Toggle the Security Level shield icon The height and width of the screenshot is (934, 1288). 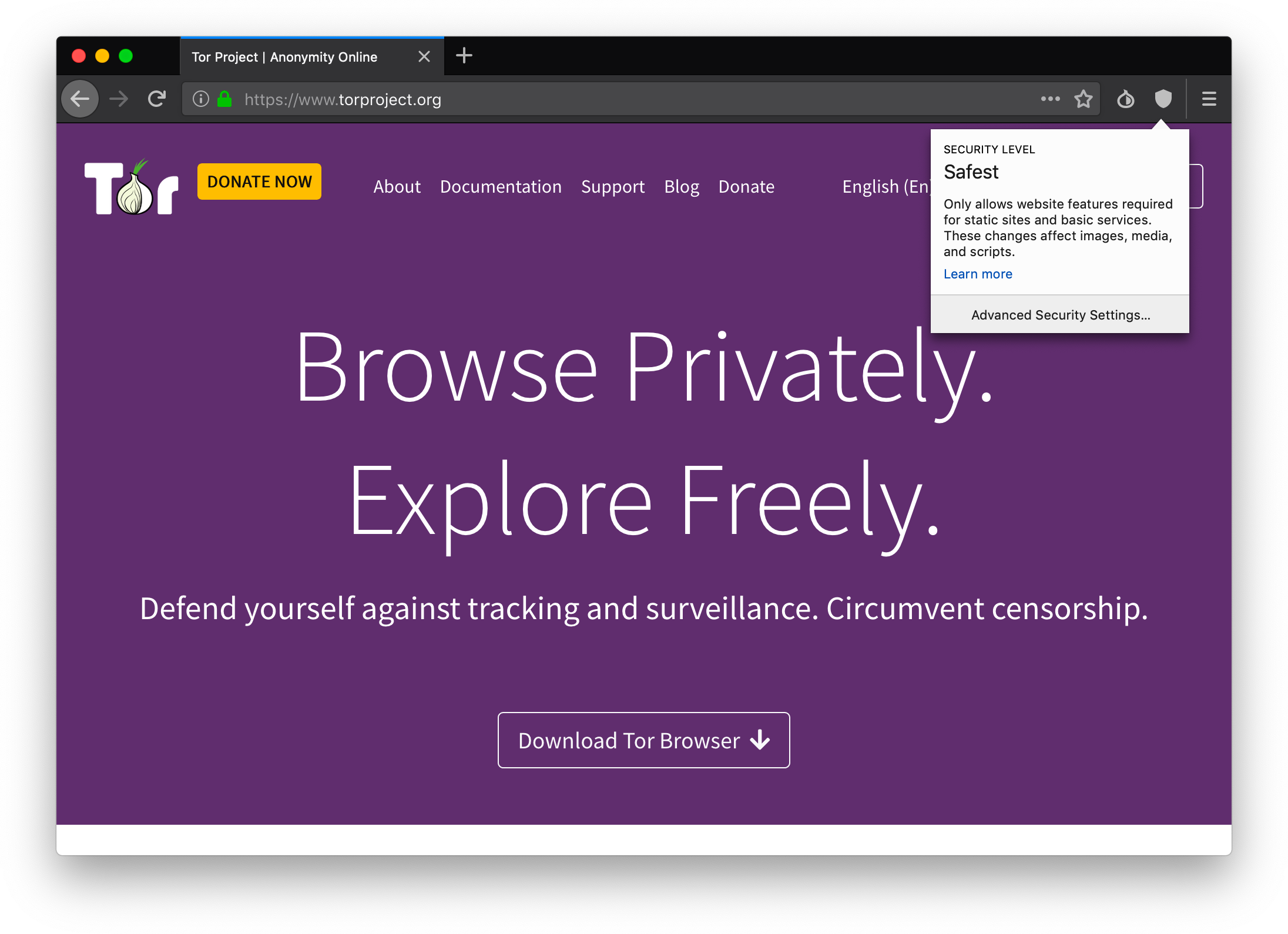click(x=1163, y=99)
